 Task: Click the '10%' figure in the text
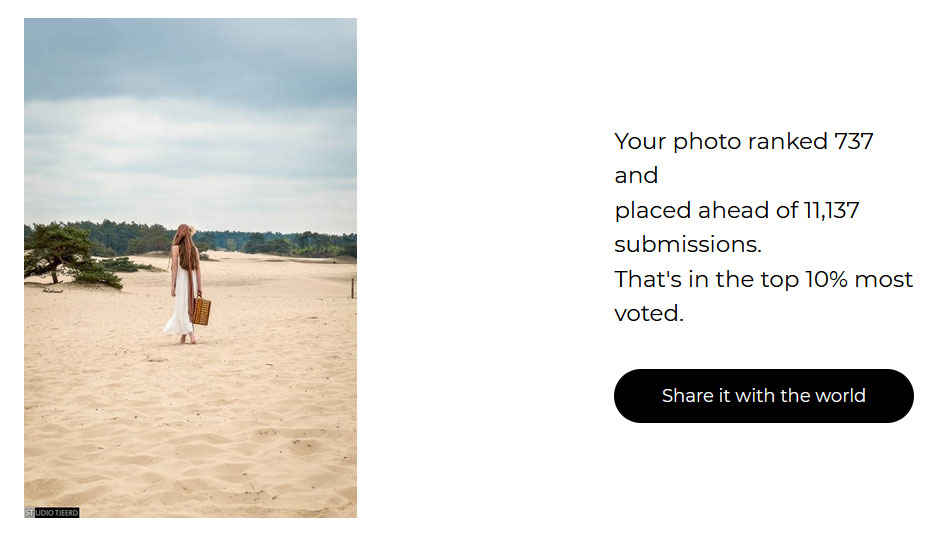pyautogui.click(x=826, y=279)
